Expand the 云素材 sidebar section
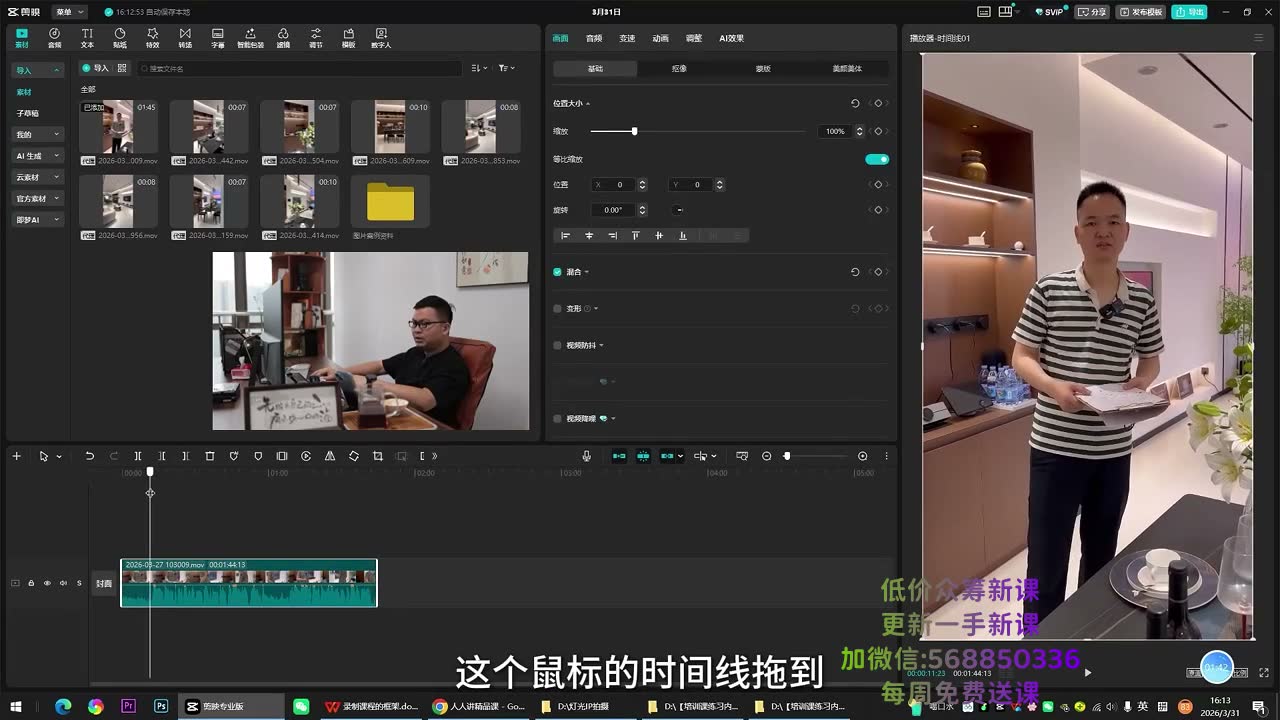The image size is (1280, 720). [38, 177]
